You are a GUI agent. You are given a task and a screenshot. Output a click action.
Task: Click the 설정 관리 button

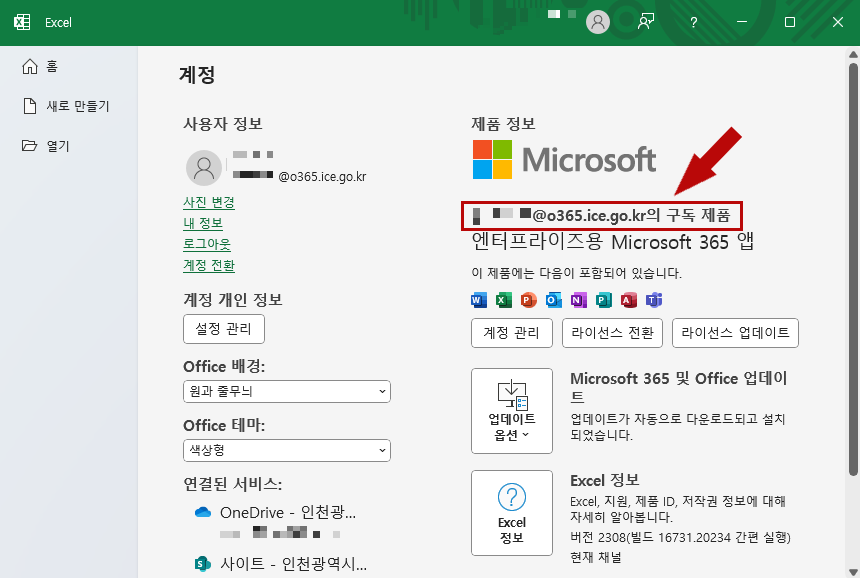(224, 329)
